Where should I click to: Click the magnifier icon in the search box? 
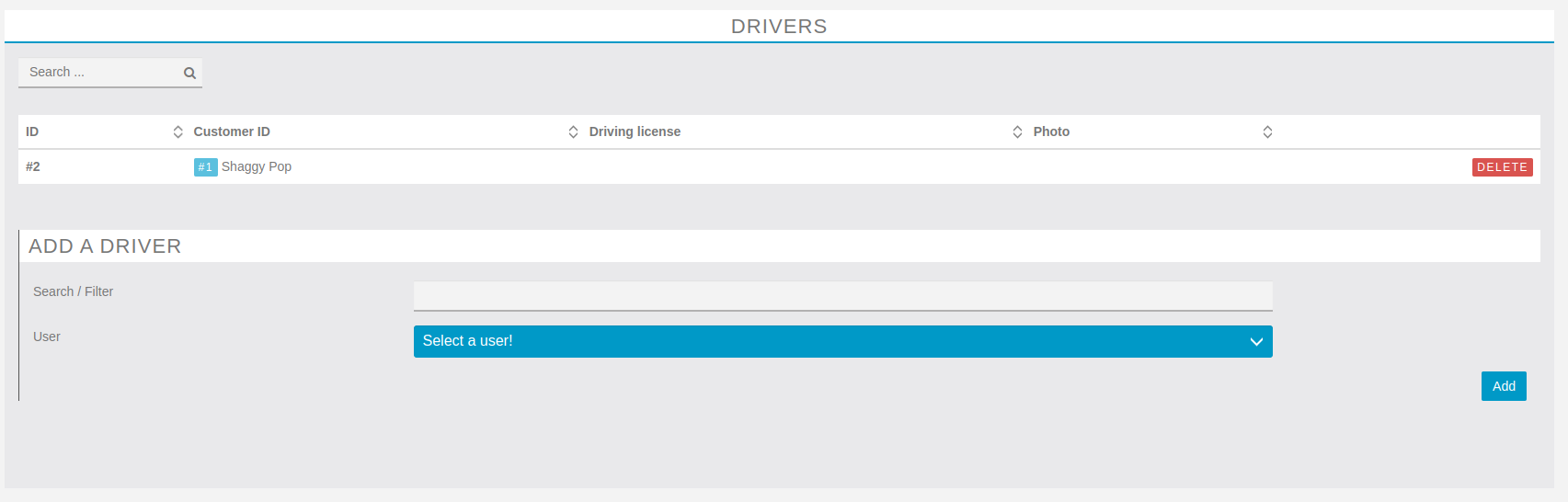point(189,73)
